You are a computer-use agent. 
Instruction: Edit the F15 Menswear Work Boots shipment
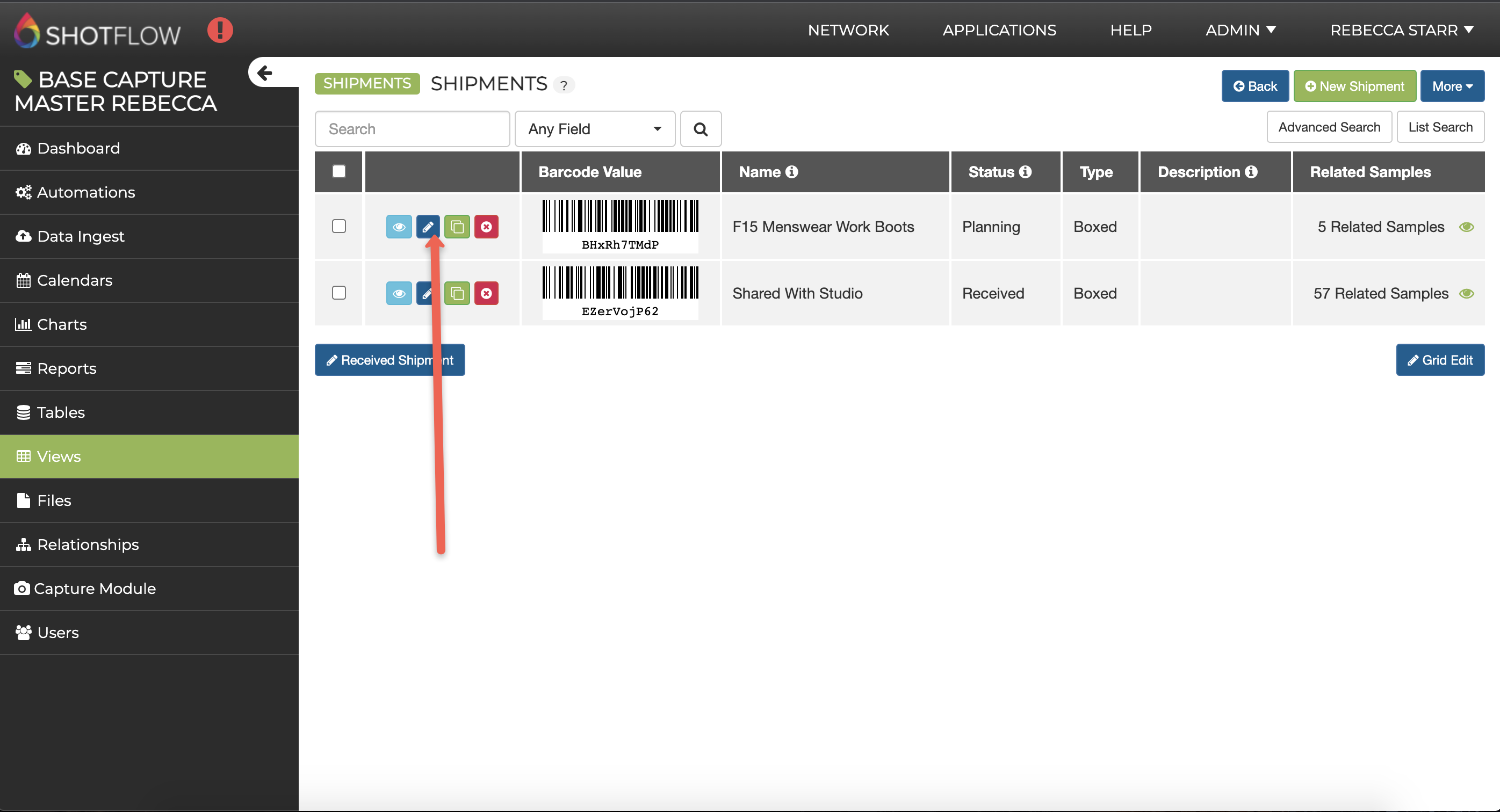428,227
